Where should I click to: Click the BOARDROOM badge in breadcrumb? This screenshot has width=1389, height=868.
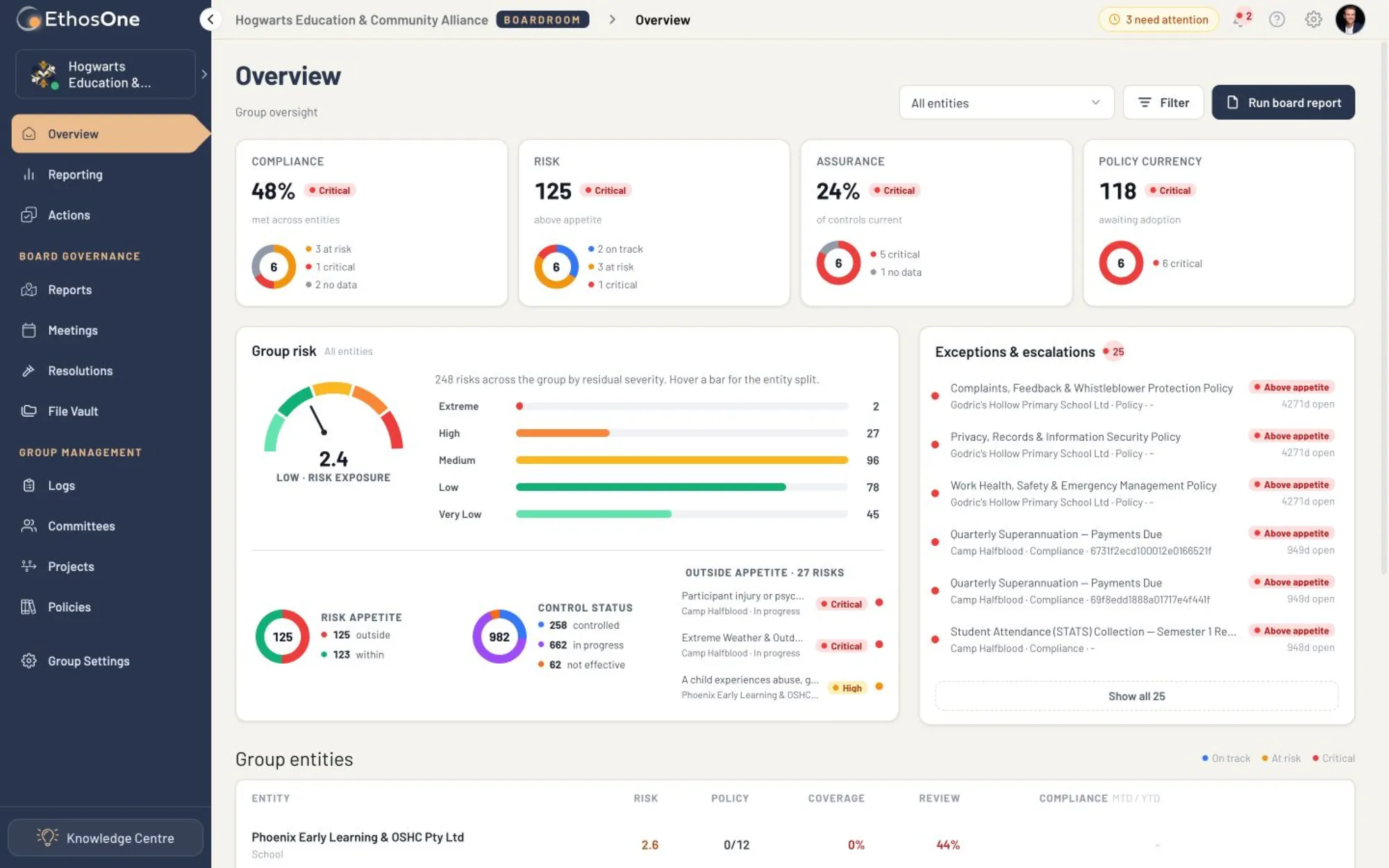click(542, 19)
